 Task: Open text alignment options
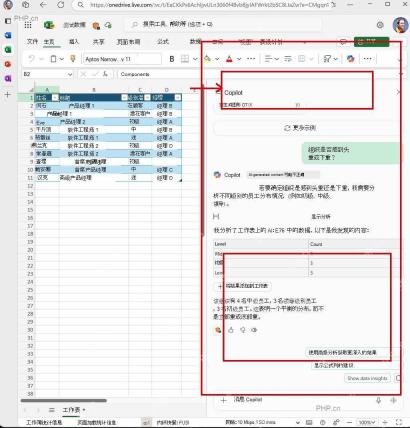click(x=268, y=59)
